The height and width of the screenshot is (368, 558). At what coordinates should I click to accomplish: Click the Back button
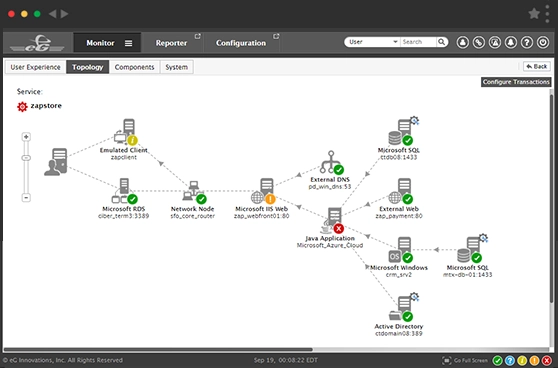[537, 67]
